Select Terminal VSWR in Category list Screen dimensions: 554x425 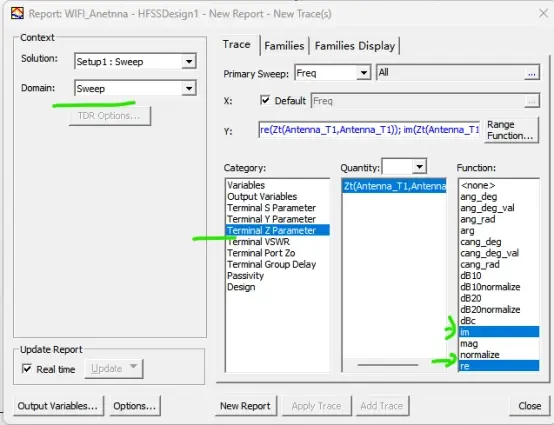(x=259, y=242)
